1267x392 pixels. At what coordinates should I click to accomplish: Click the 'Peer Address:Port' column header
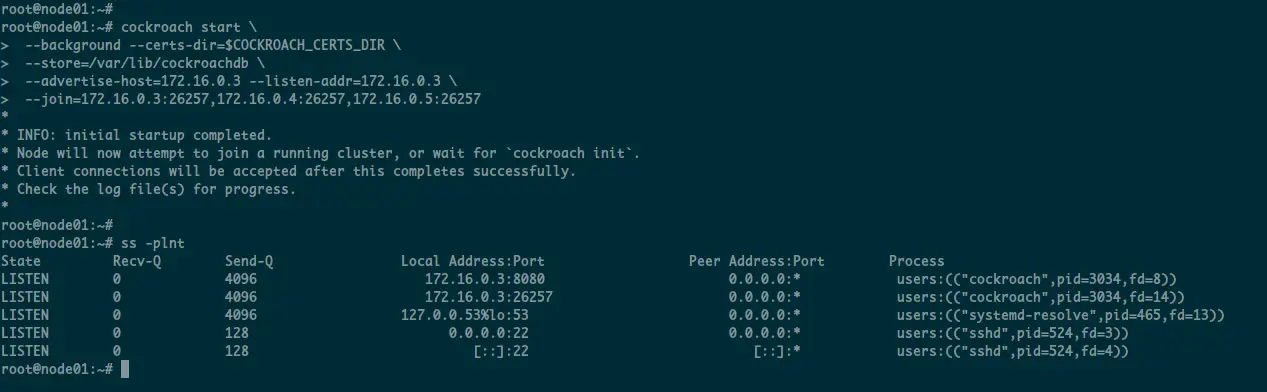pyautogui.click(x=757, y=261)
